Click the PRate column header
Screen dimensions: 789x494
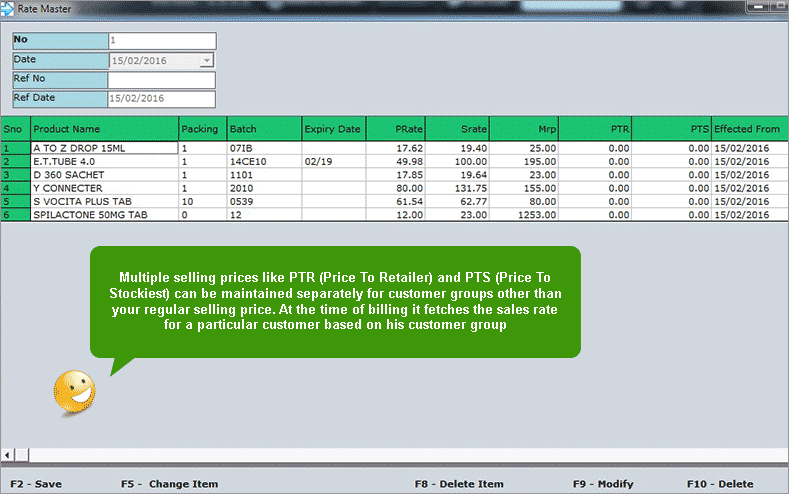click(x=396, y=129)
